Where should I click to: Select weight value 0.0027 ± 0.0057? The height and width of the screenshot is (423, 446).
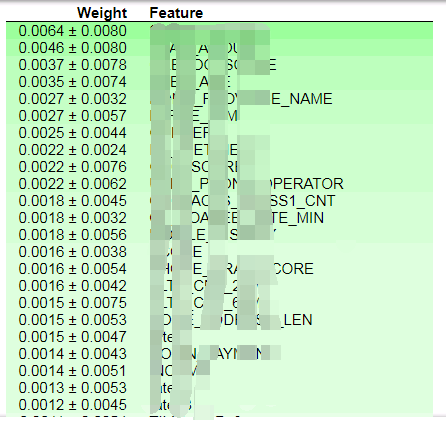(73, 116)
